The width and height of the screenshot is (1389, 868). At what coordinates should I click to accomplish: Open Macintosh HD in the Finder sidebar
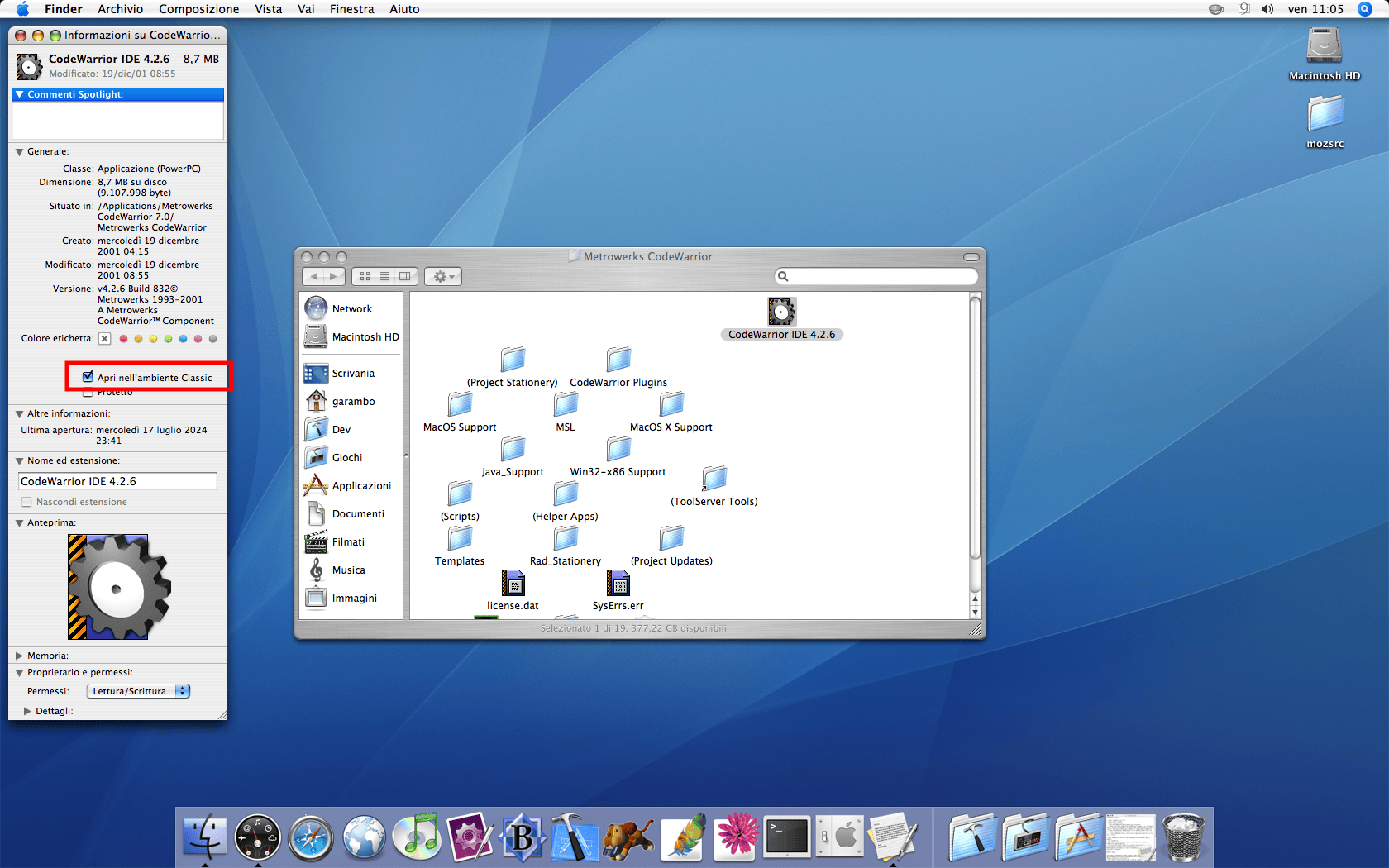click(x=351, y=336)
